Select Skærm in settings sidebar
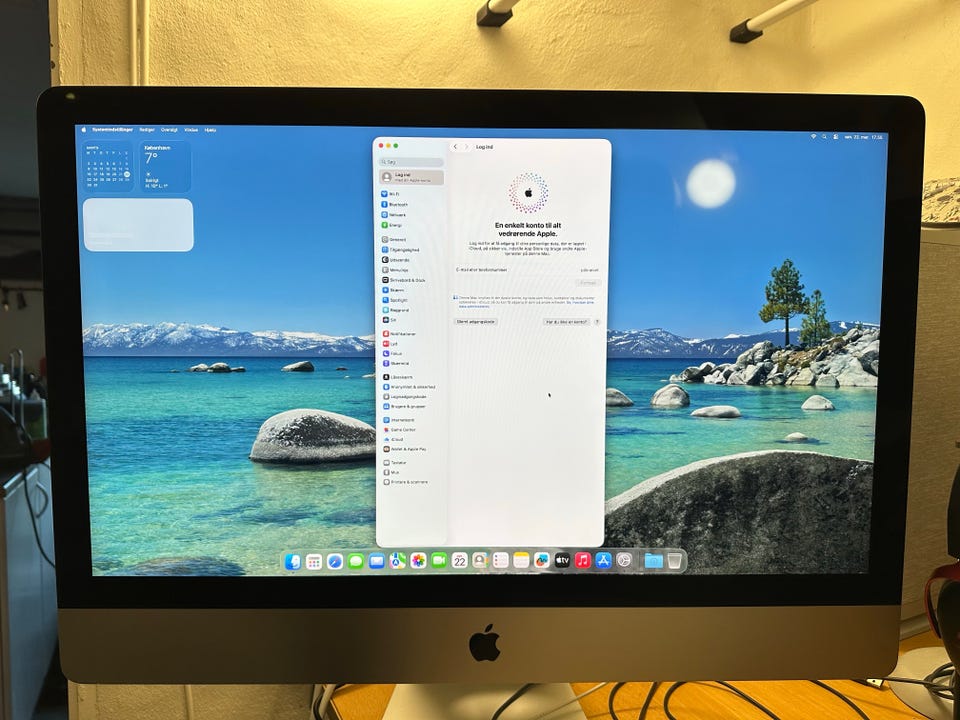 click(411, 290)
